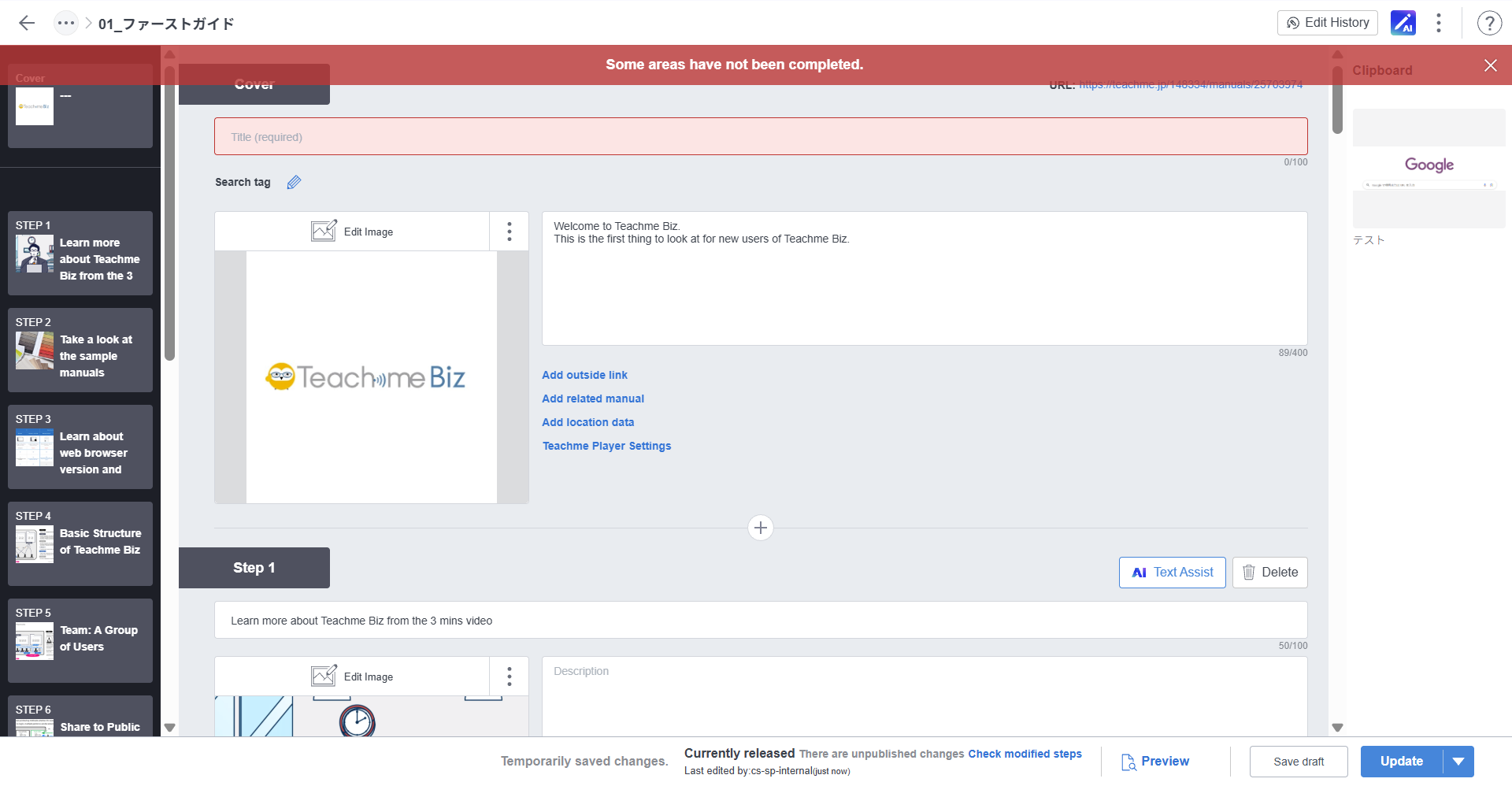Click the back arrow icon
The height and width of the screenshot is (786, 1512).
pyautogui.click(x=27, y=23)
